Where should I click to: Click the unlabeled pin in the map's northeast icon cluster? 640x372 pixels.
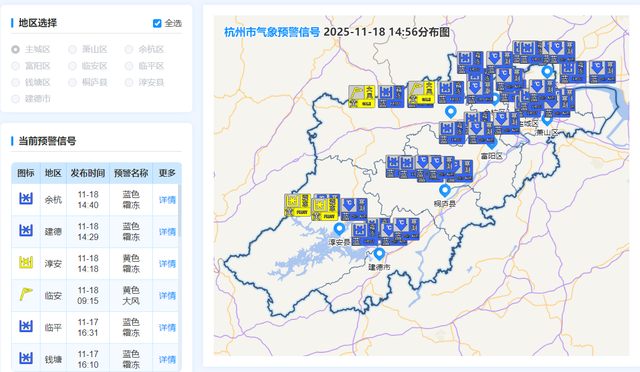pos(547,72)
